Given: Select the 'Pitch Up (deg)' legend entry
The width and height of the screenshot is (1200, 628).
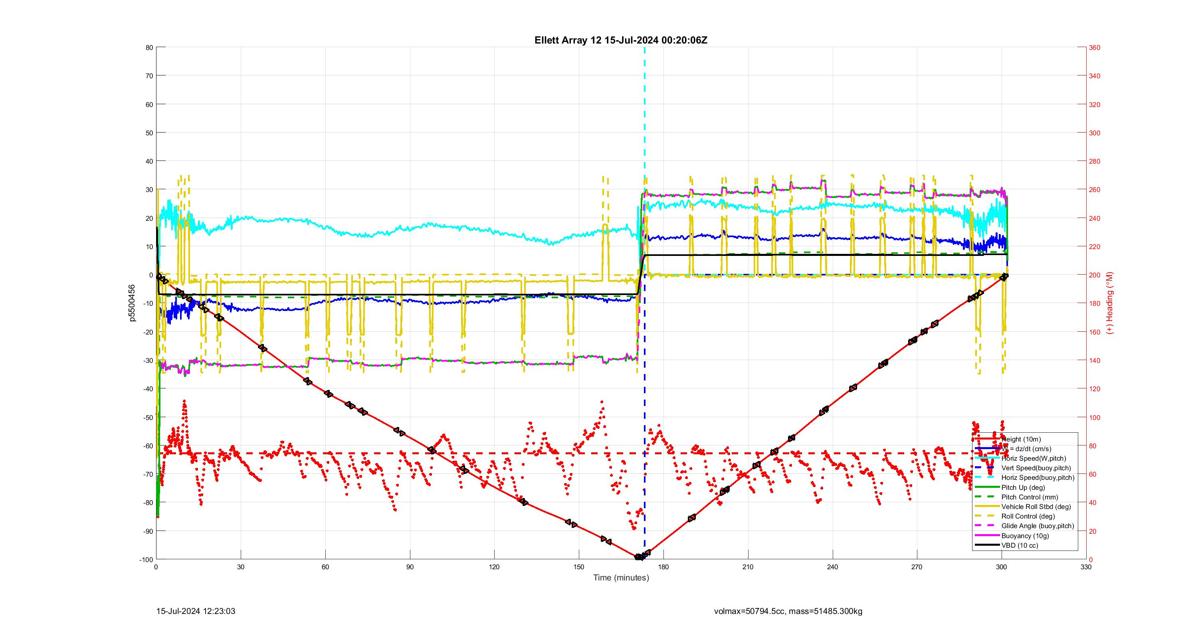Looking at the screenshot, I should (1023, 487).
